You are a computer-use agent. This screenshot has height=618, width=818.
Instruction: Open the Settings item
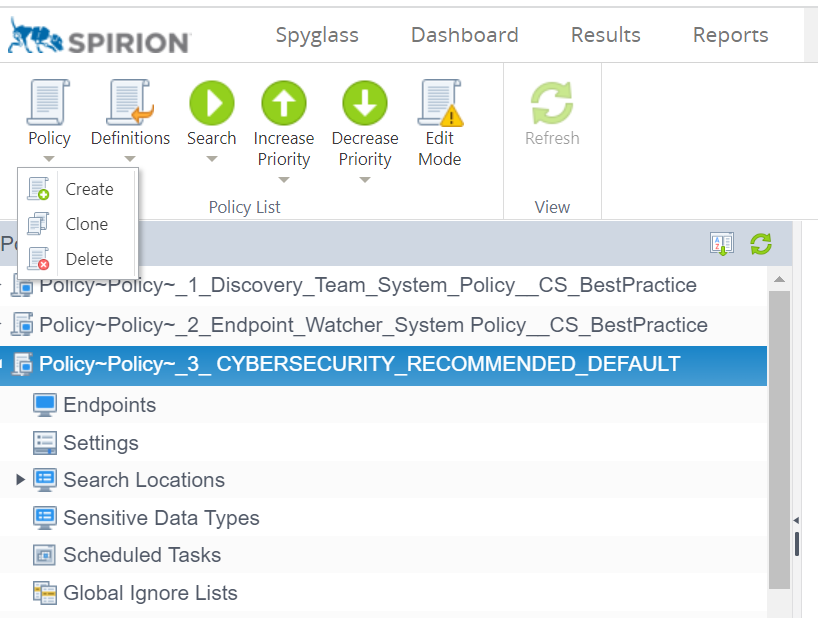(101, 443)
